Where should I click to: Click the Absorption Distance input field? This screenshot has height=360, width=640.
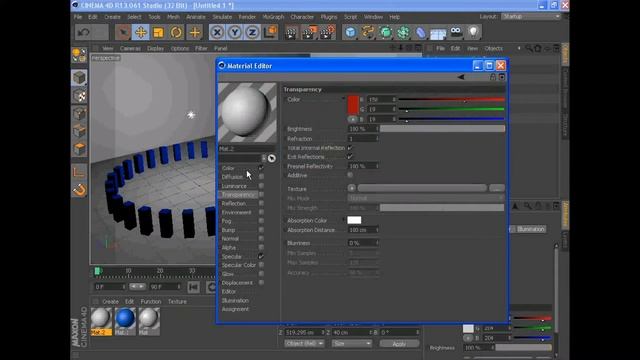click(362, 230)
